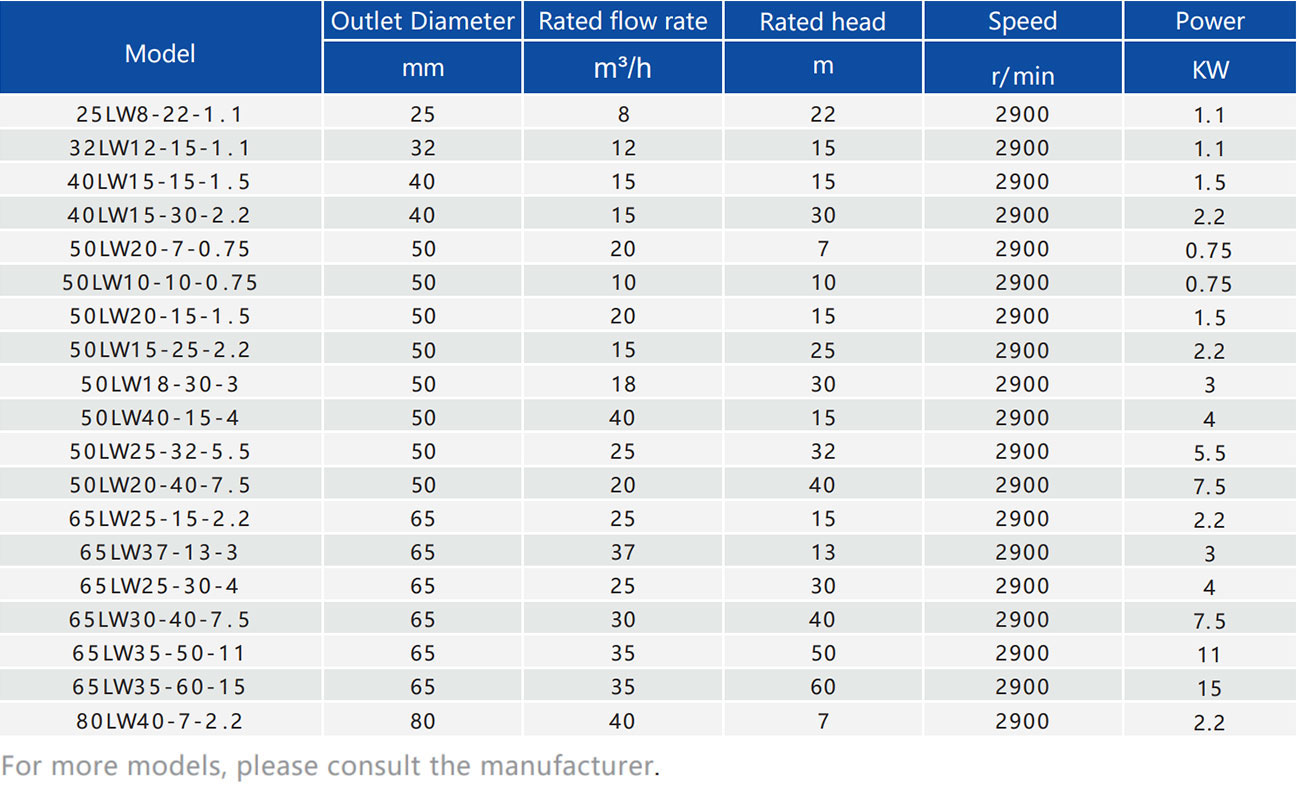Select the Outlet Diameter header cell
1299x786 pixels.
coord(422,21)
